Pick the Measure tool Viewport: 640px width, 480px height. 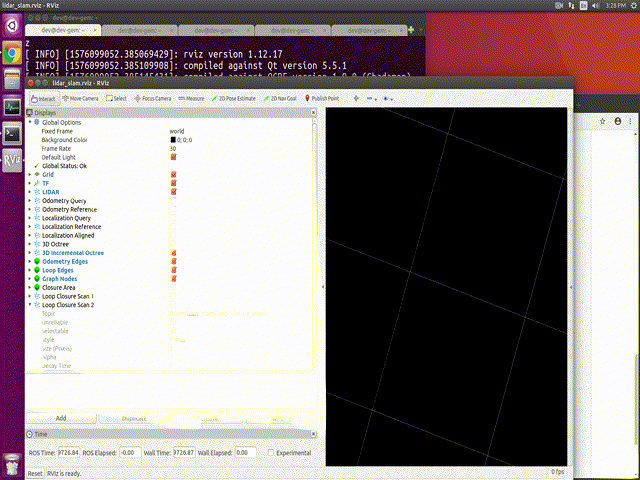point(190,99)
